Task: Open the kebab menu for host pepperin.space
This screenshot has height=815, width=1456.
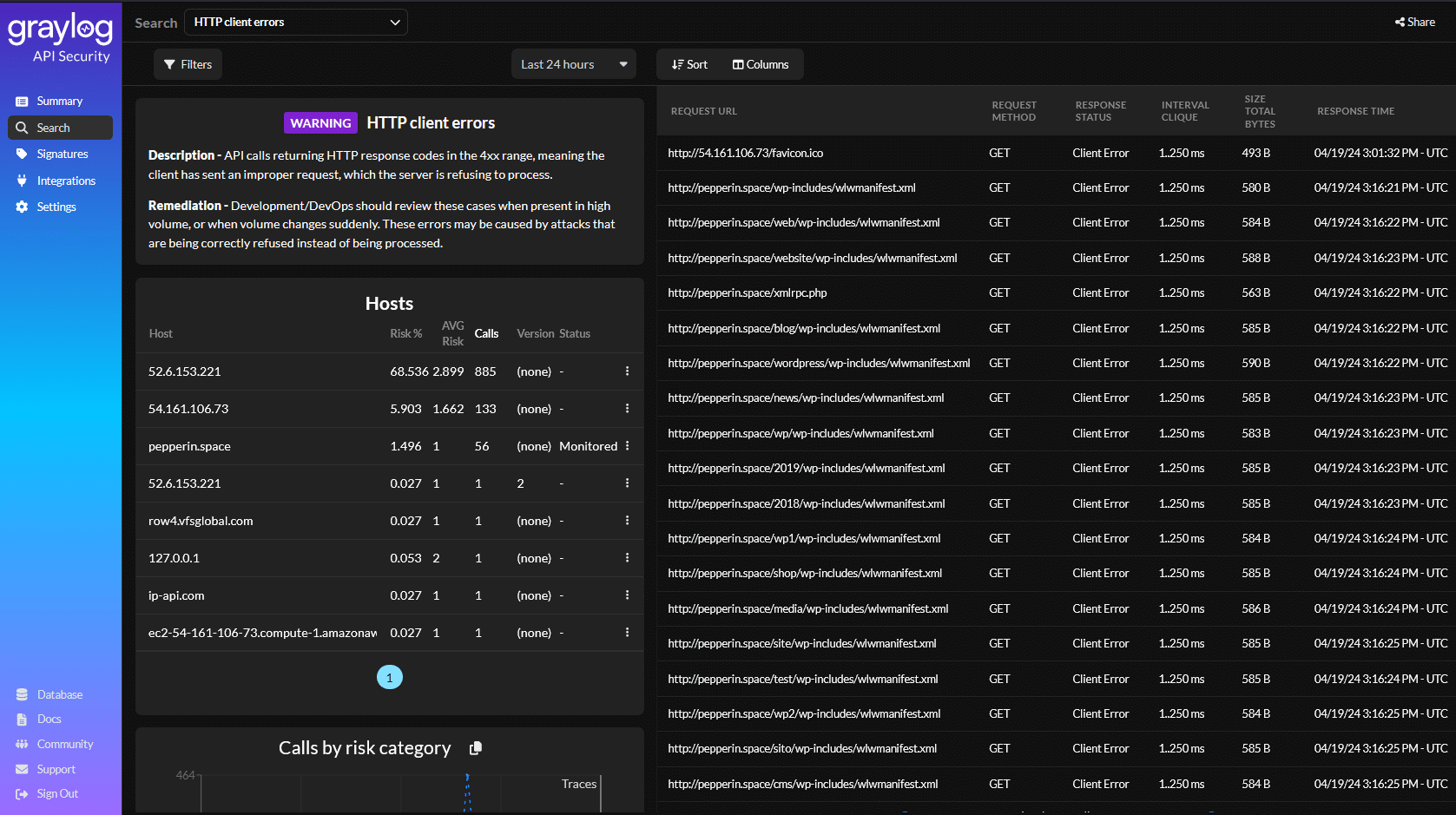Action: coord(627,446)
